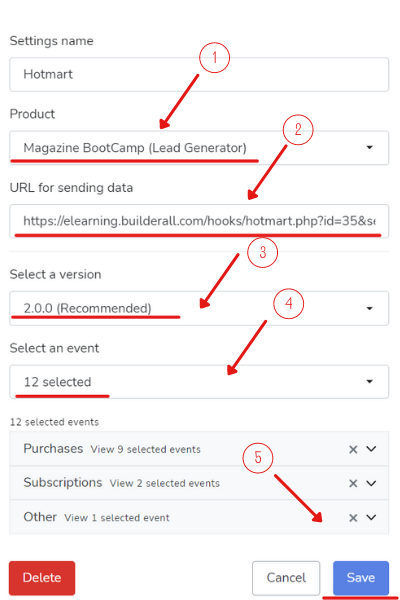
Task: Open the event selection dropdown arrow
Action: 369,381
